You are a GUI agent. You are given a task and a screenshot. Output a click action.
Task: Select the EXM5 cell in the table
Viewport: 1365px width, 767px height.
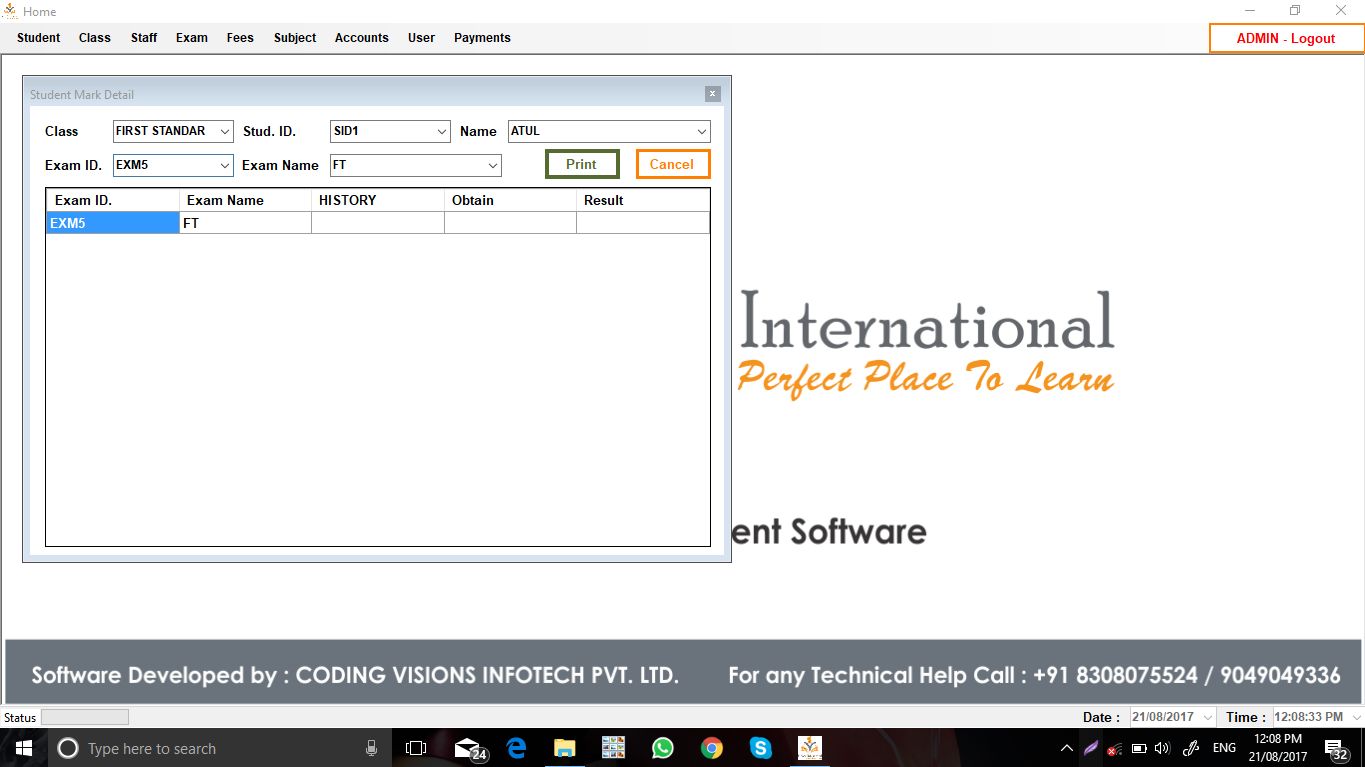(113, 223)
